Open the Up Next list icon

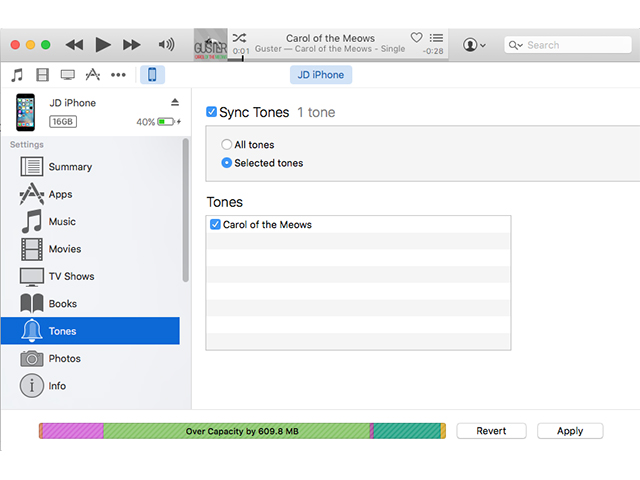(x=436, y=38)
